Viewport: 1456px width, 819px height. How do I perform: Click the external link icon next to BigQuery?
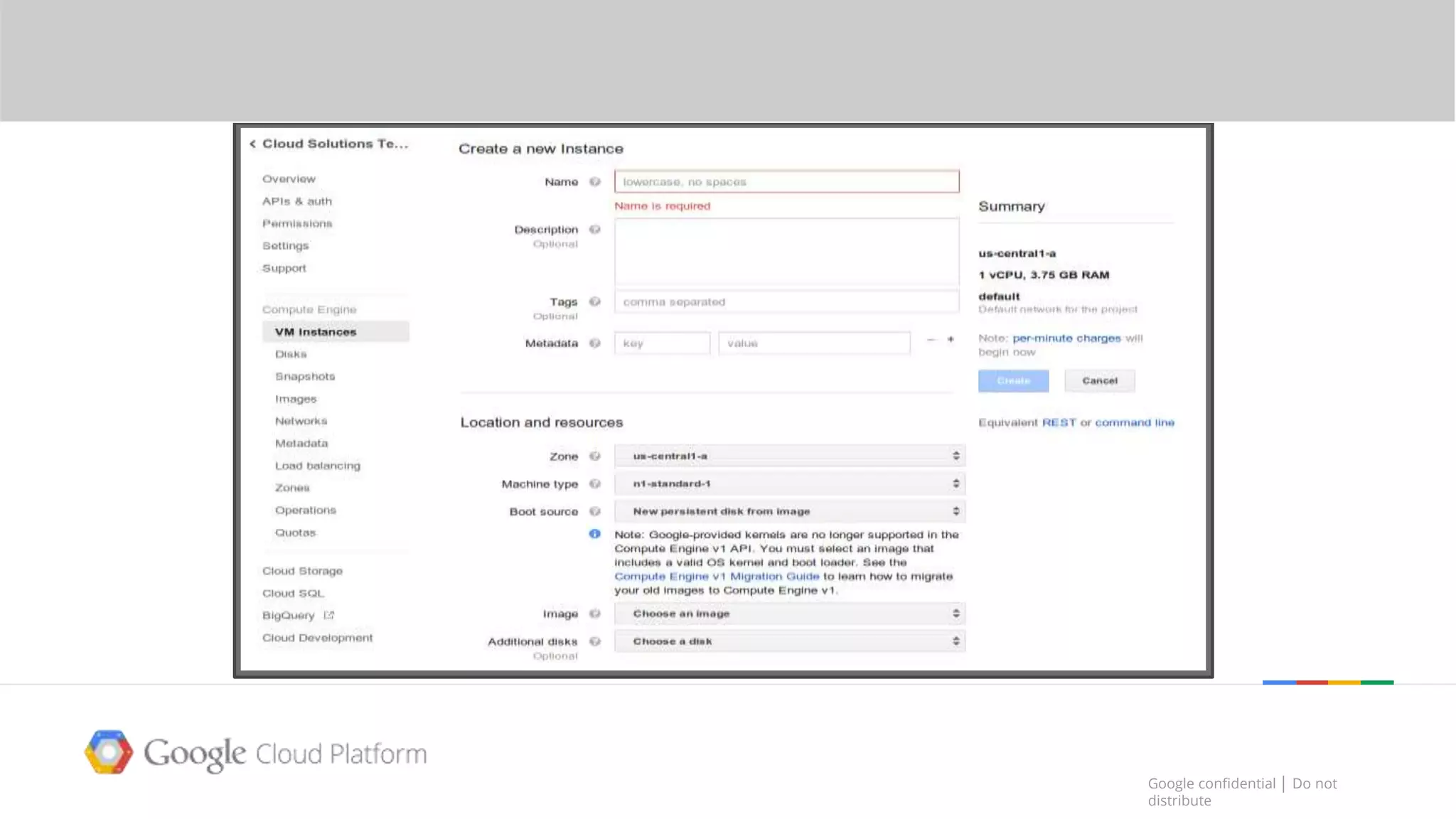click(328, 616)
